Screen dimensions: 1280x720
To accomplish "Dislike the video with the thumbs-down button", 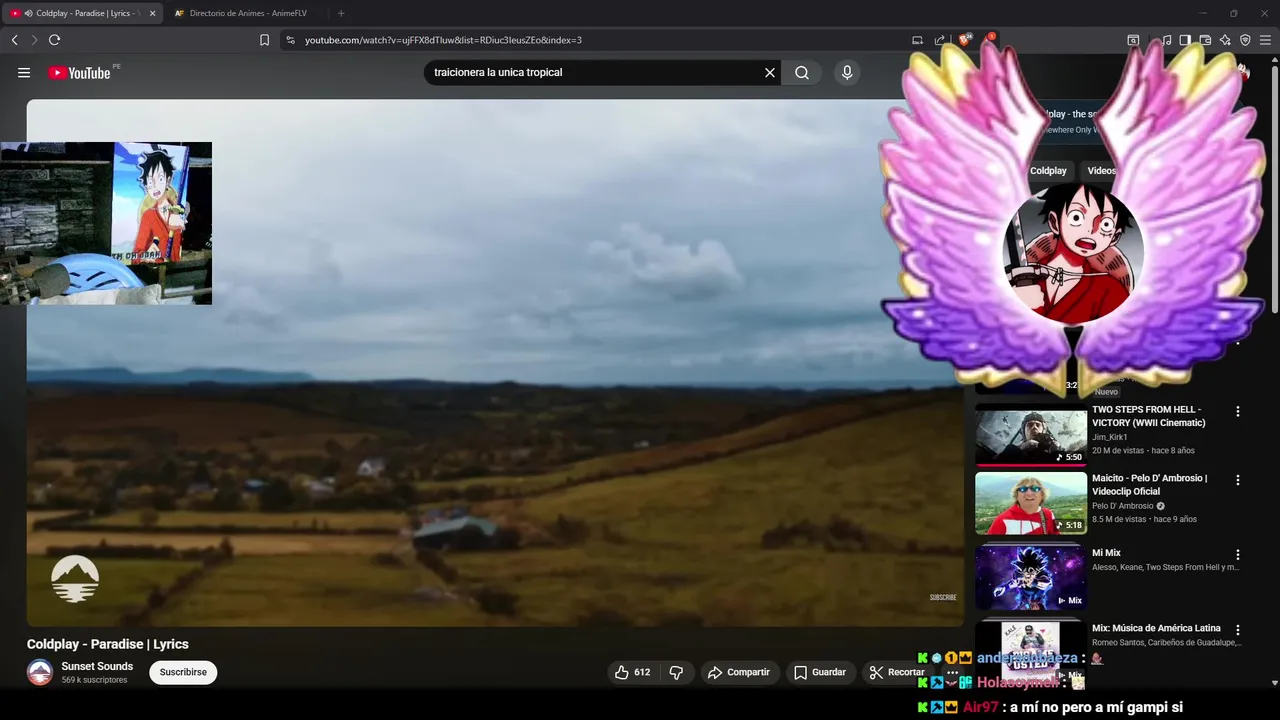I will pyautogui.click(x=676, y=672).
